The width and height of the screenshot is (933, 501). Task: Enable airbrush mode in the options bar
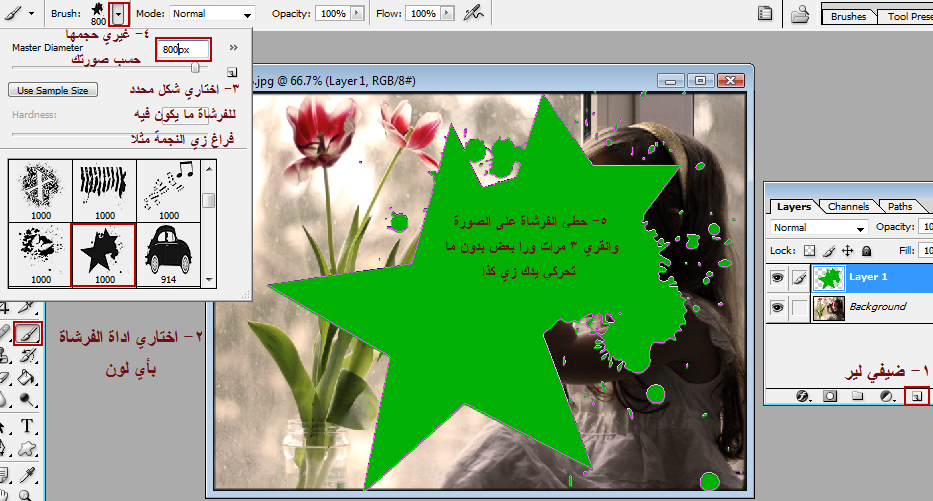click(x=473, y=14)
